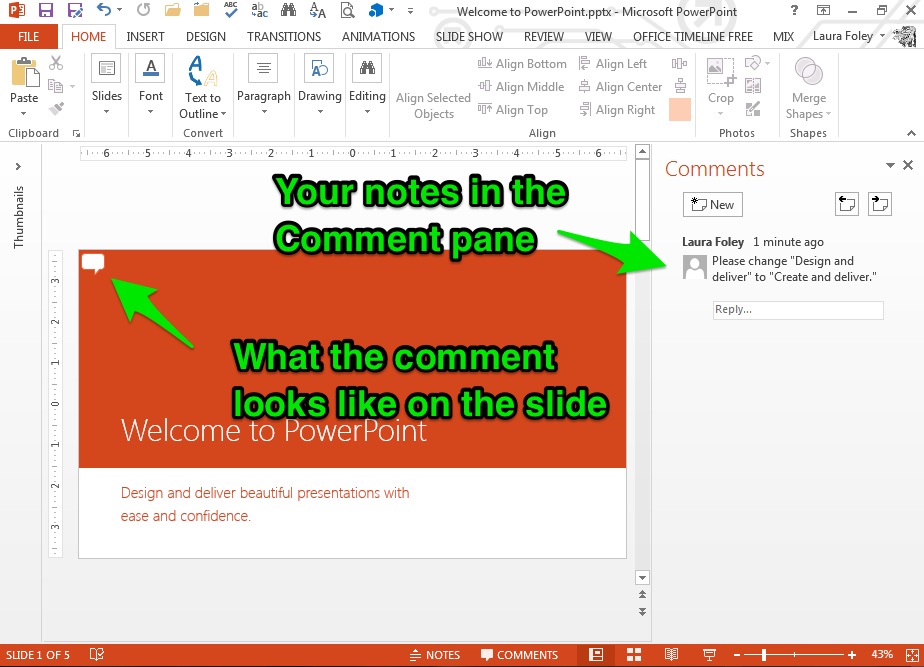Click the Redo/Repeat icon
Viewport: 924px width, 667px height.
143,10
